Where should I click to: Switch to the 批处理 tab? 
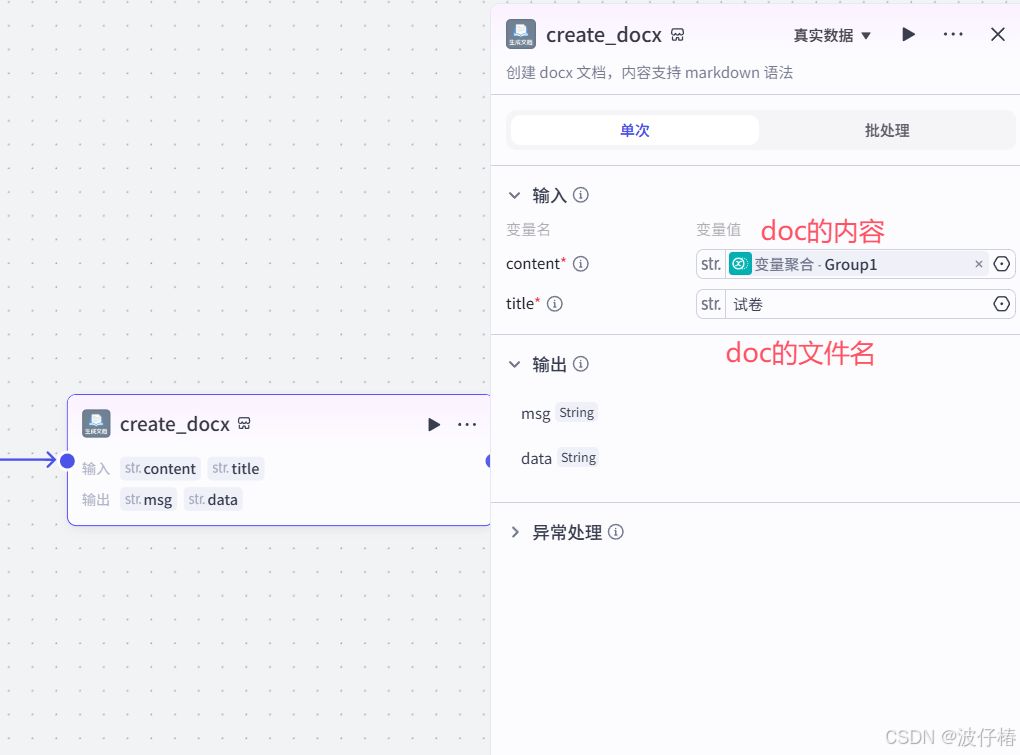click(886, 130)
